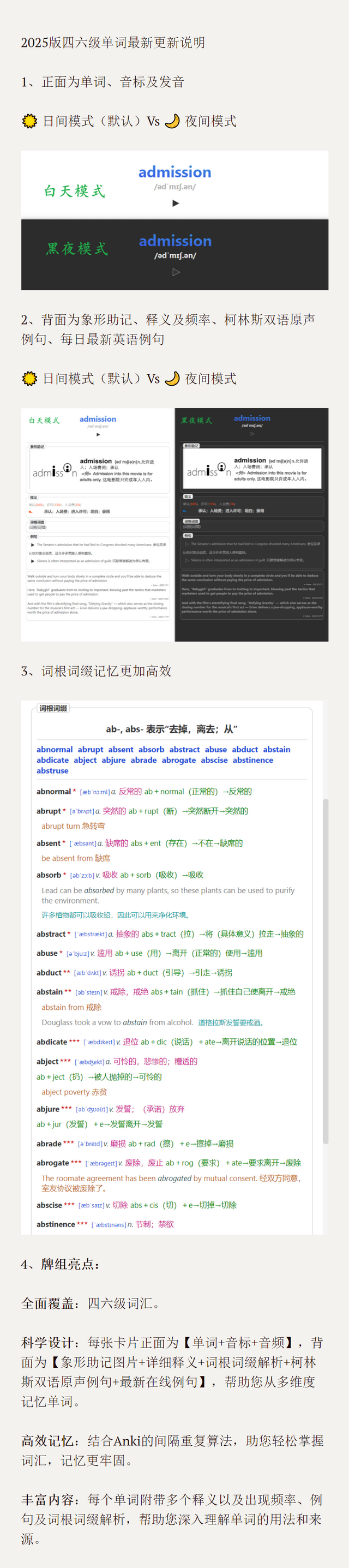The image size is (349, 1568).
Task: Play audio on the white 白天模式 admission card
Action: [176, 204]
